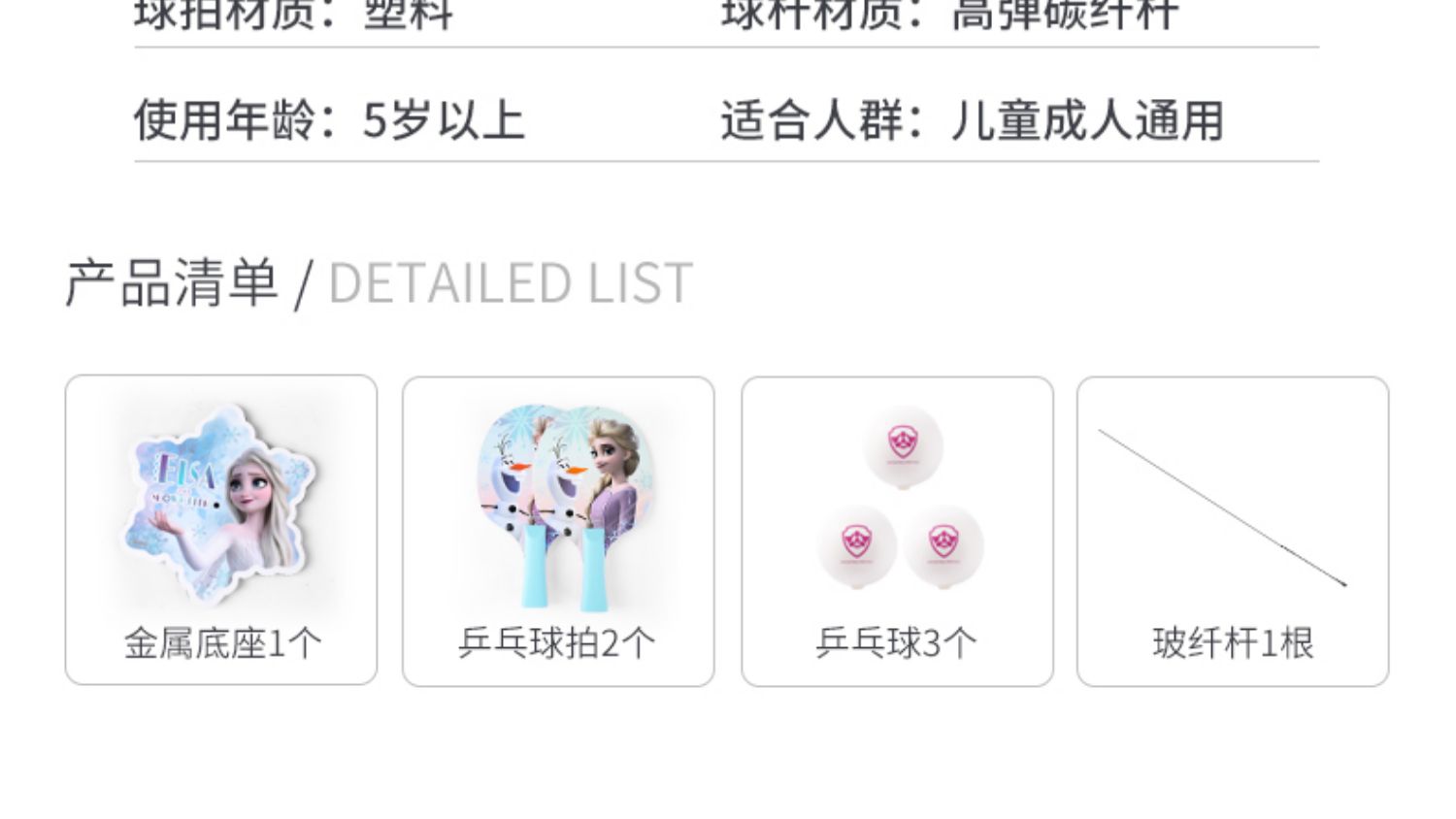Click the 金属底座1个 label
The width and height of the screenshot is (1456, 819).
point(222,643)
